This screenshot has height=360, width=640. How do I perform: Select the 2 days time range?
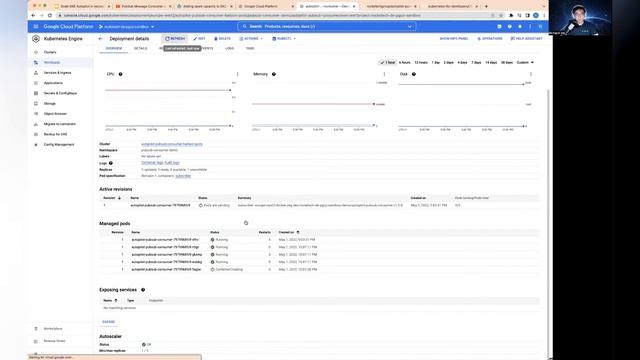pos(449,62)
